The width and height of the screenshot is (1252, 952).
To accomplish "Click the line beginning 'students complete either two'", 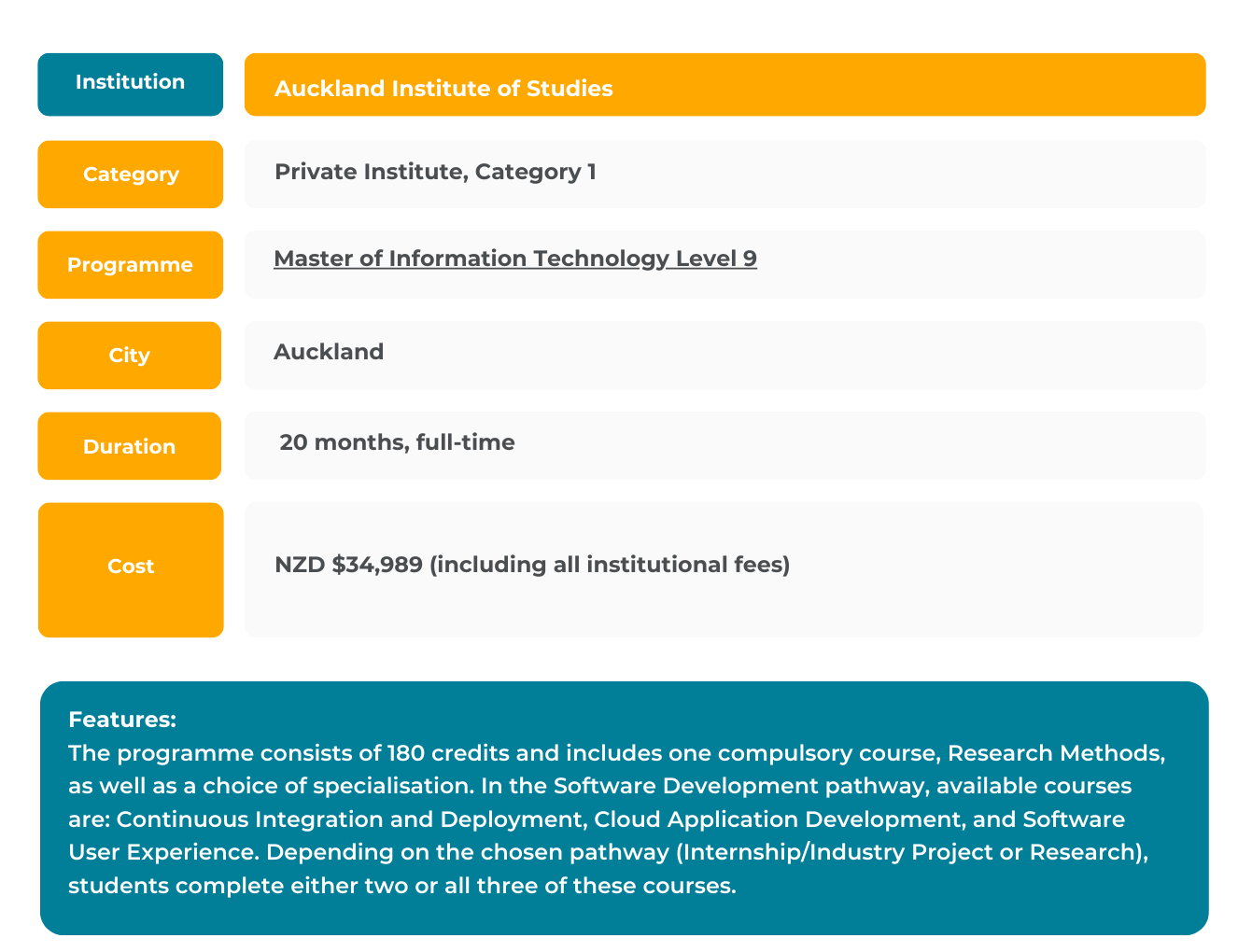I will [x=402, y=886].
